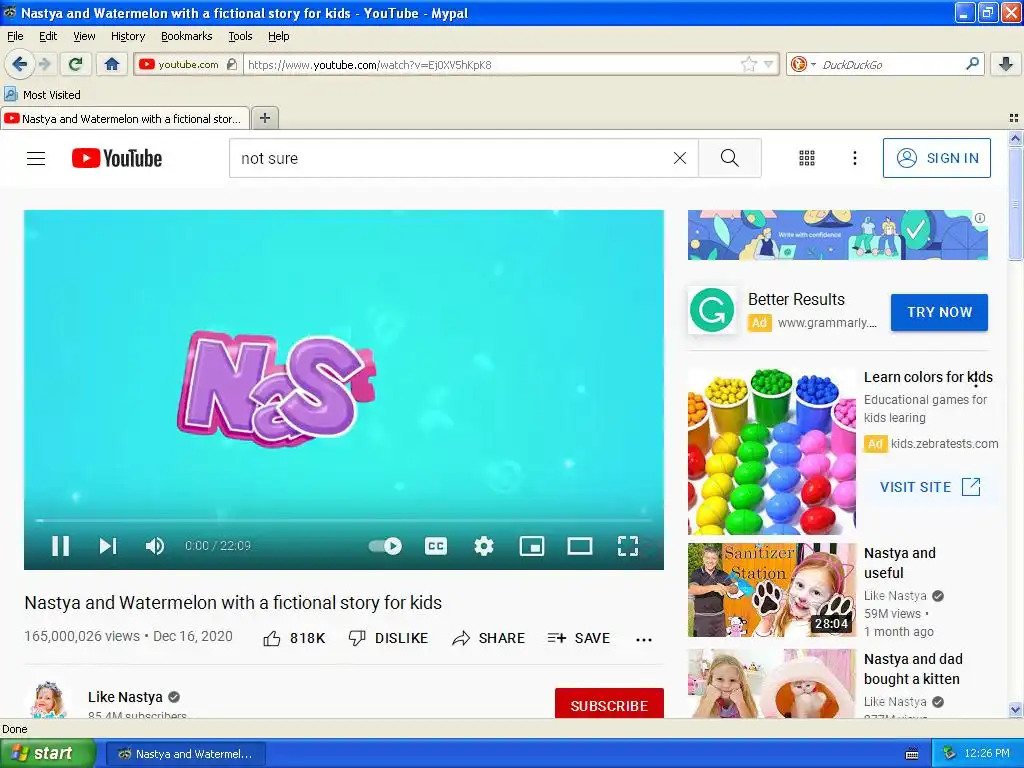Open the on-screen keyboard tray icon
The height and width of the screenshot is (768, 1024).
point(912,754)
